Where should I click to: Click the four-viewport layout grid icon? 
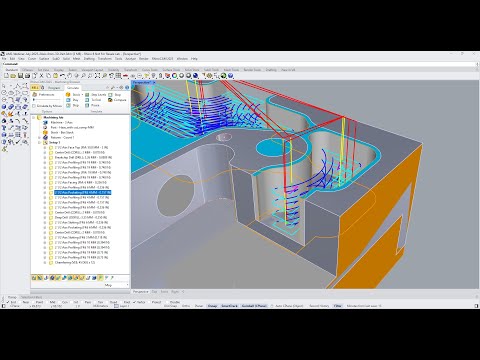coord(118,76)
